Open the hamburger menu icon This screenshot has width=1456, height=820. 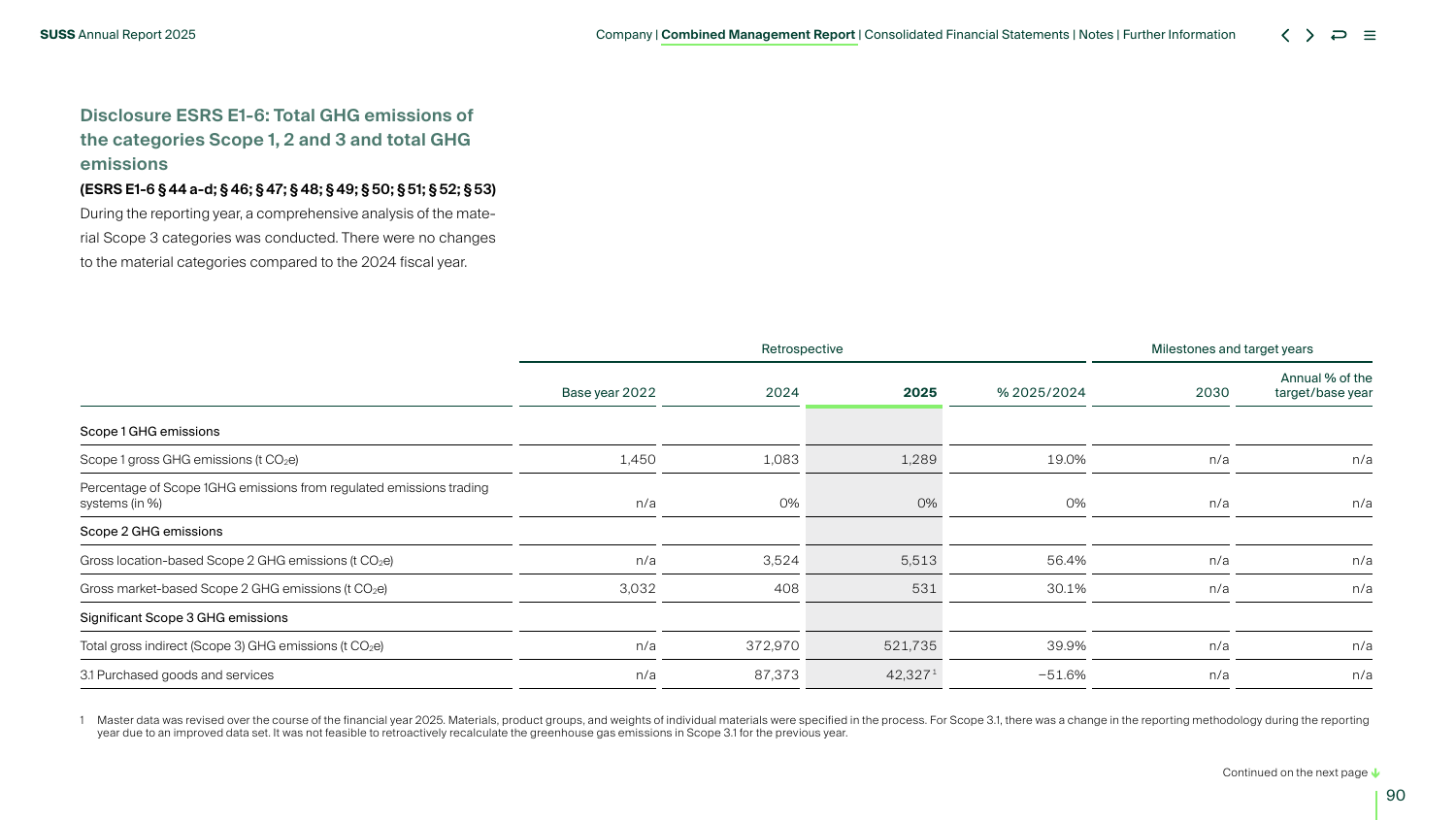tap(1370, 35)
